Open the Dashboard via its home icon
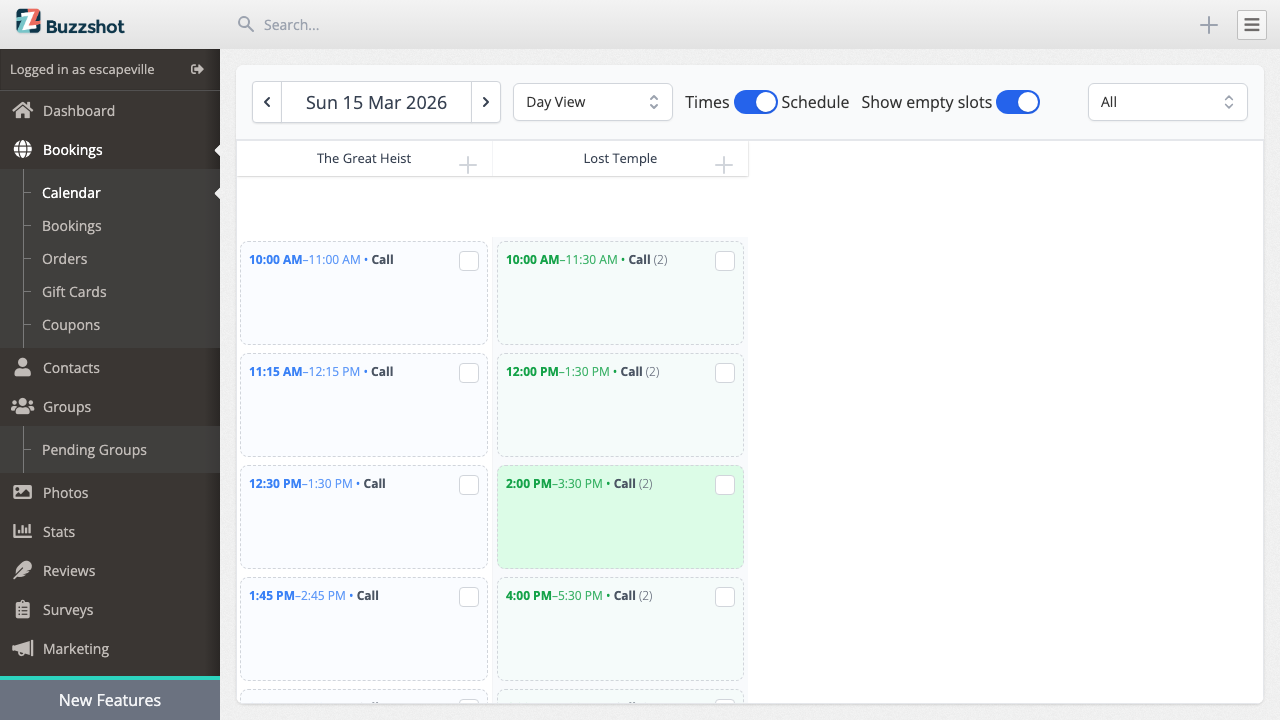This screenshot has width=1280, height=720. tap(22, 110)
